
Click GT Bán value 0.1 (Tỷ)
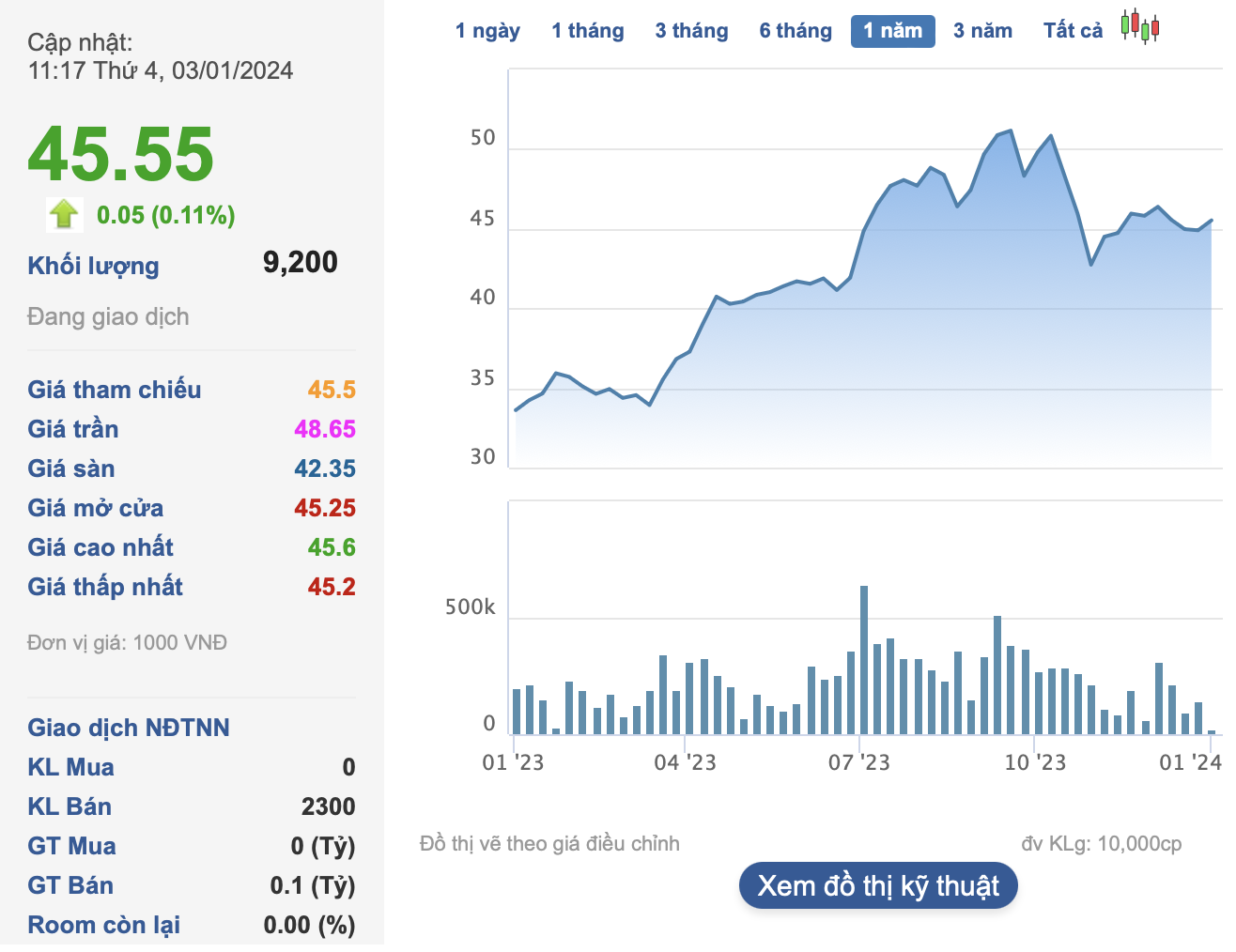click(313, 885)
